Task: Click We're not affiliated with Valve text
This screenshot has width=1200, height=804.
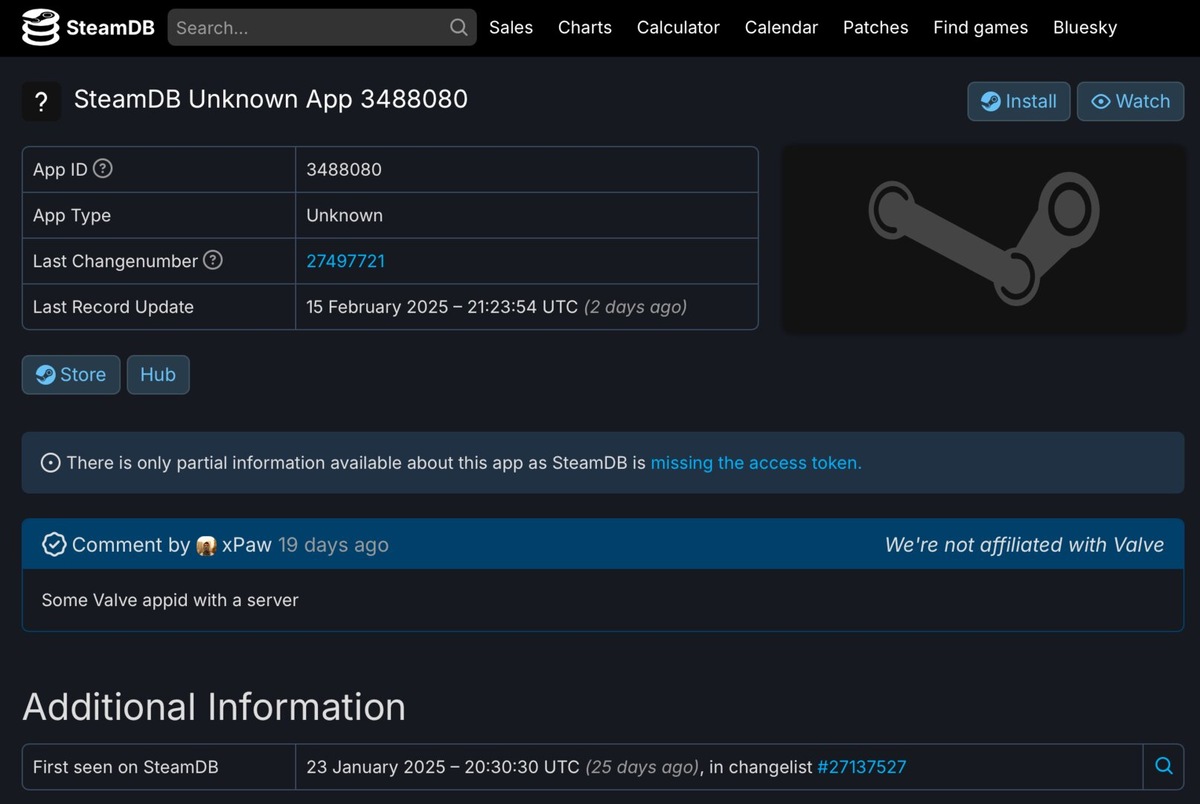Action: [x=1025, y=545]
